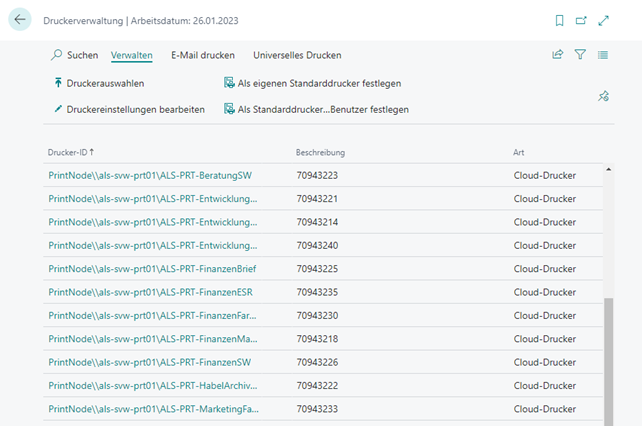Screen dimensions: 642x426
Task: Click Druckereinstellungen bearbeiten
Action: click(128, 109)
